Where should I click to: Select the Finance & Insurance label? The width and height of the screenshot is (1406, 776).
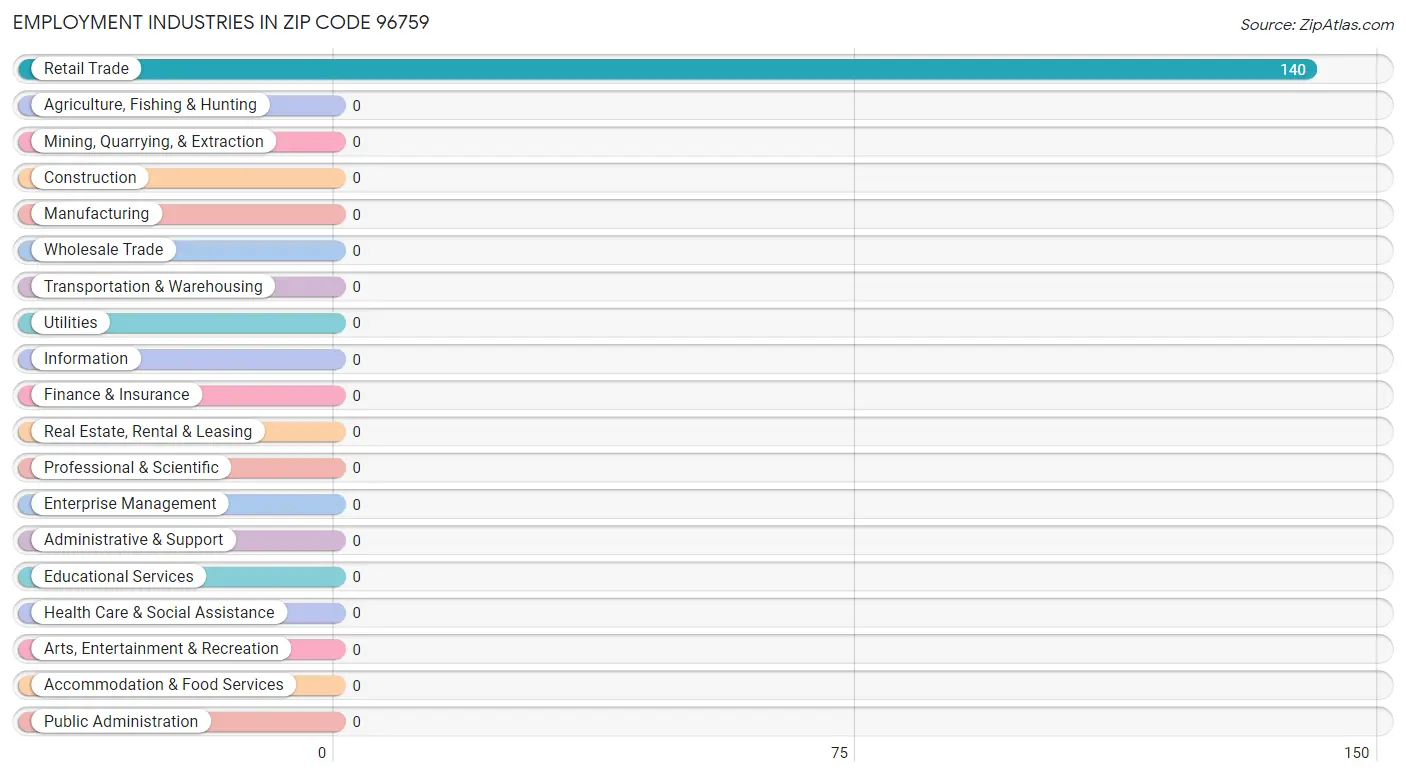click(x=116, y=395)
